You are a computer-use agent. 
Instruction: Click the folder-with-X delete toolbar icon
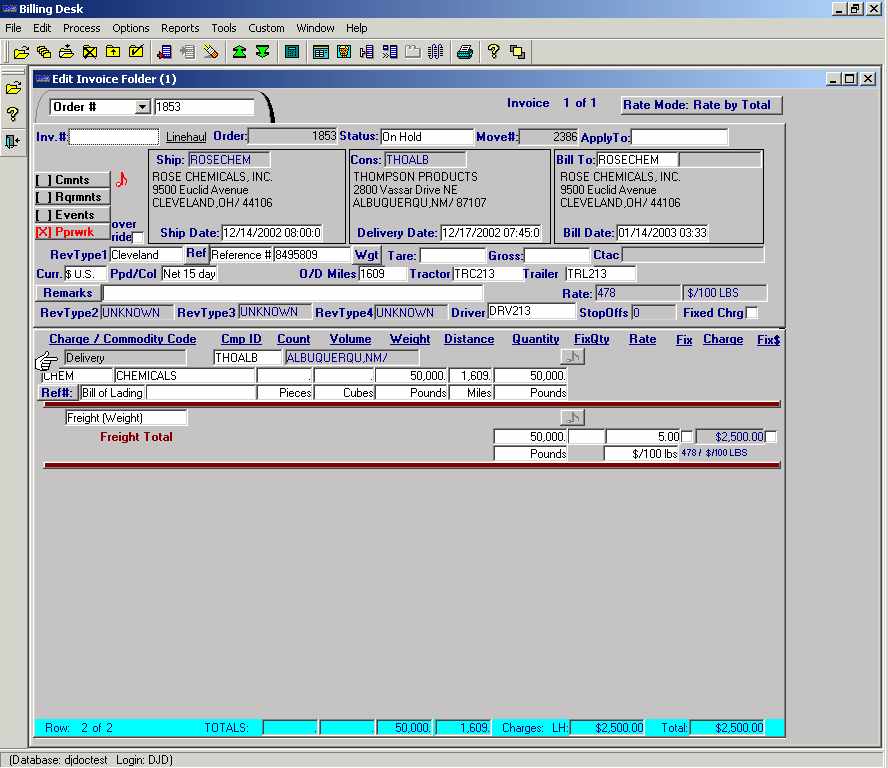tap(91, 51)
